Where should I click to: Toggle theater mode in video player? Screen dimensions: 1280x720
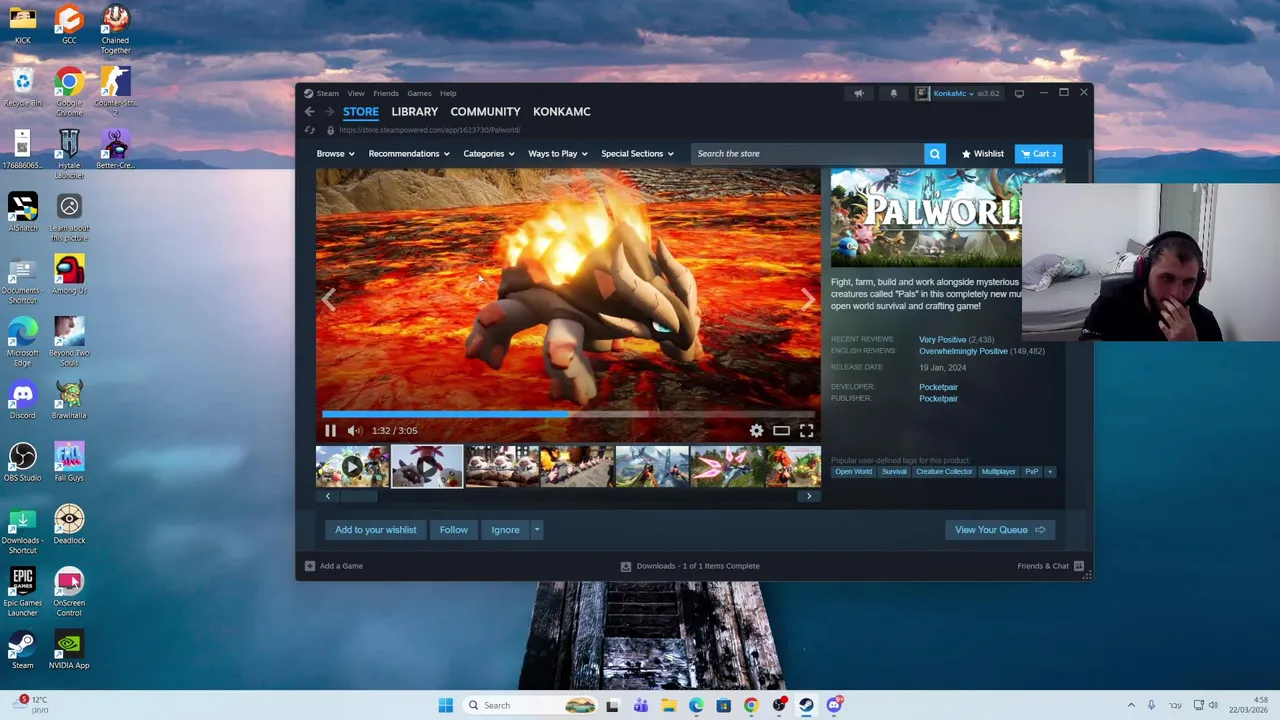(x=781, y=431)
